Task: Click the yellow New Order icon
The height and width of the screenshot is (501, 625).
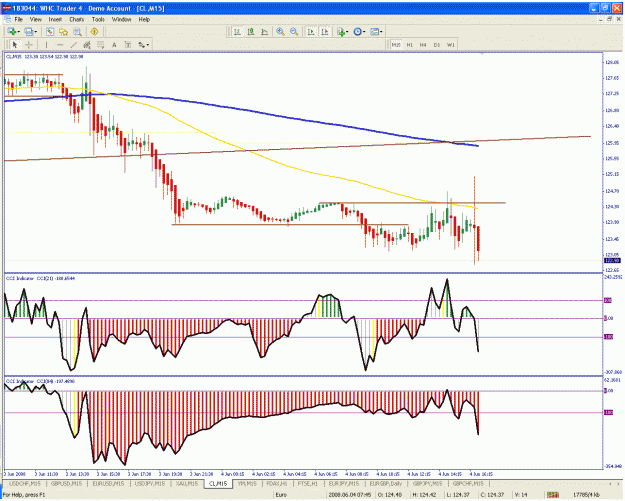Action: click(x=94, y=31)
